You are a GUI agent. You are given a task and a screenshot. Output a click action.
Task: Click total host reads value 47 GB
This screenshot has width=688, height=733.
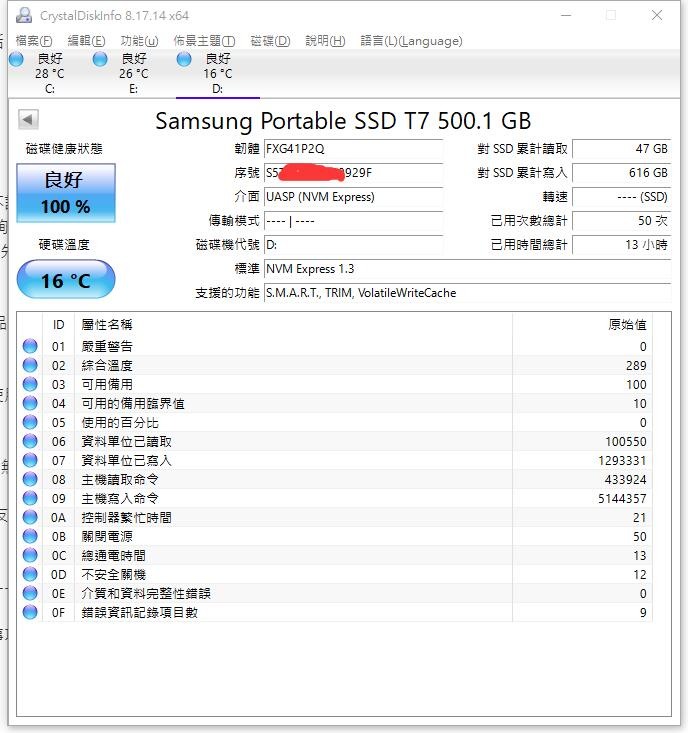click(x=622, y=149)
